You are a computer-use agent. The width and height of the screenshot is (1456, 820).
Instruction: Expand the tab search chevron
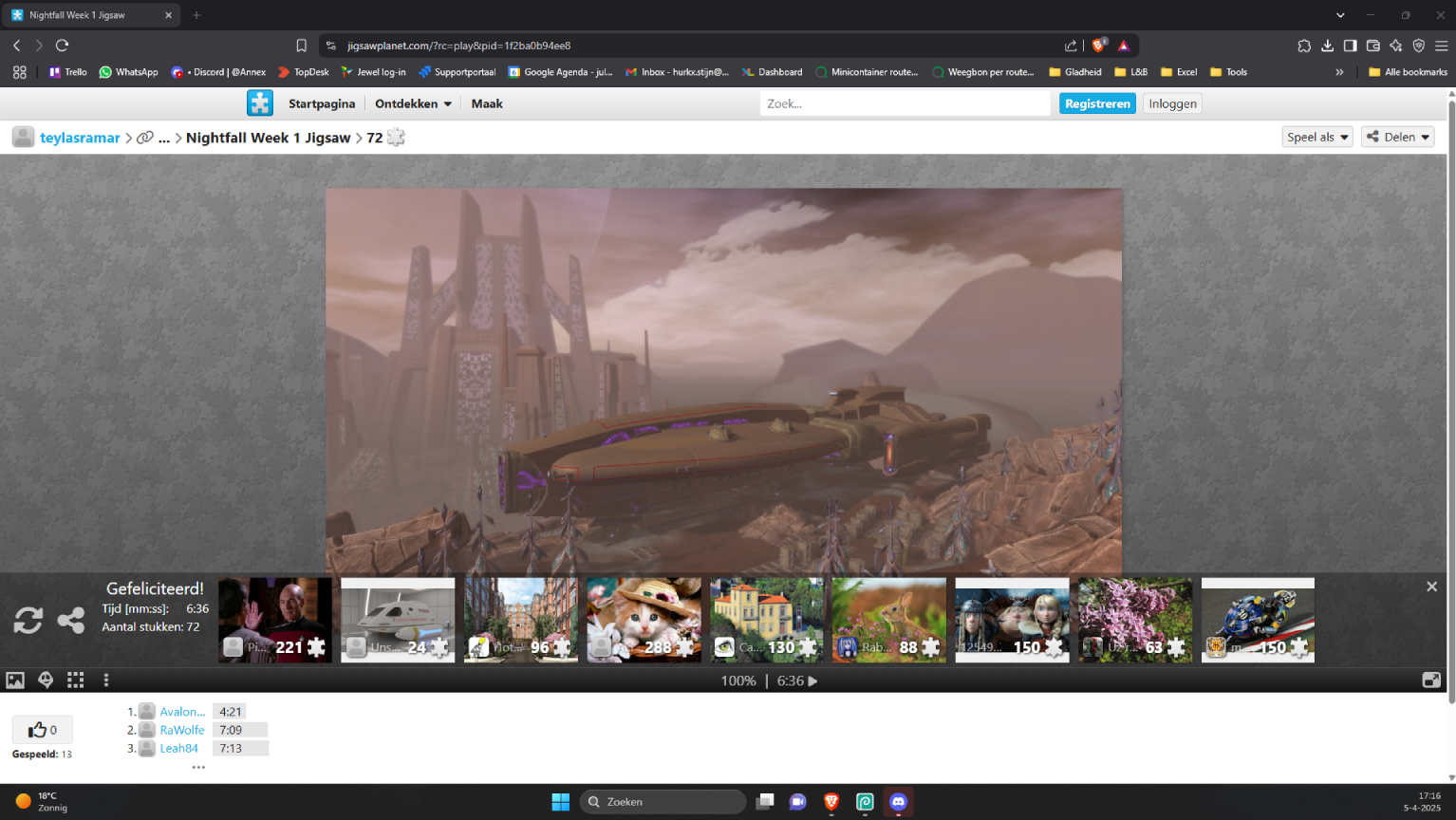tap(1340, 15)
